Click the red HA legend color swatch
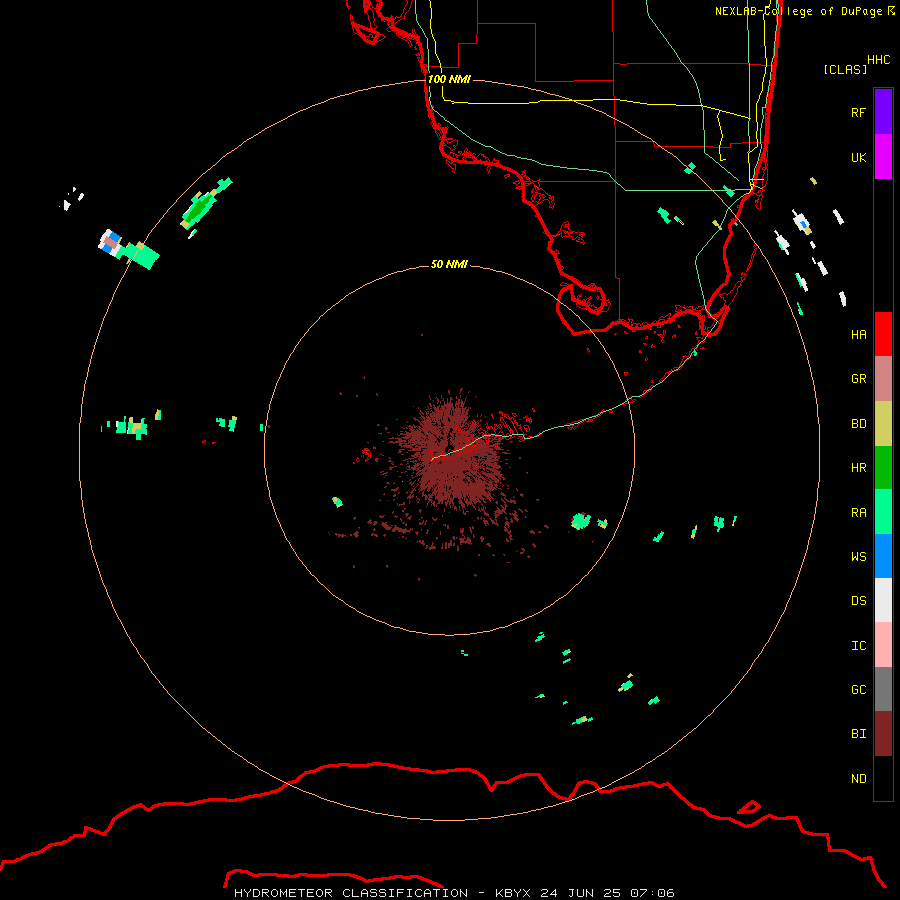This screenshot has width=900, height=900. [883, 334]
